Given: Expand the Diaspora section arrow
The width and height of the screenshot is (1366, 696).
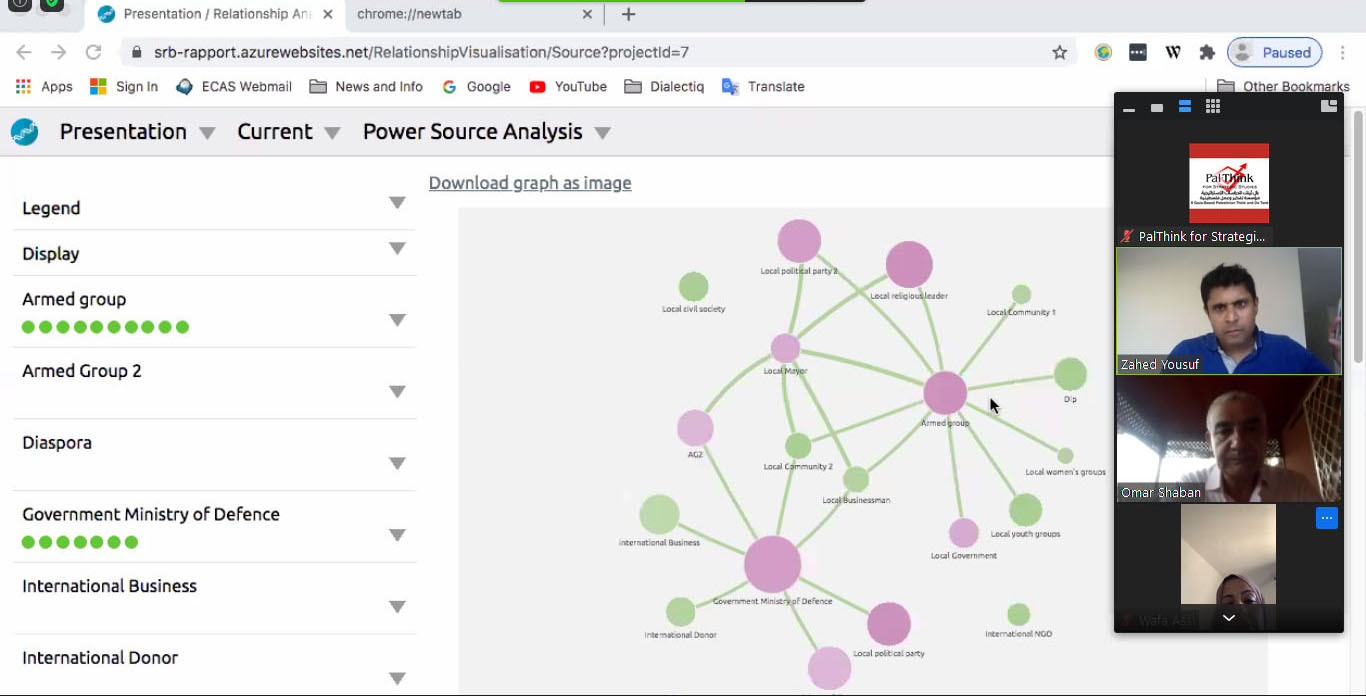Looking at the screenshot, I should (397, 464).
